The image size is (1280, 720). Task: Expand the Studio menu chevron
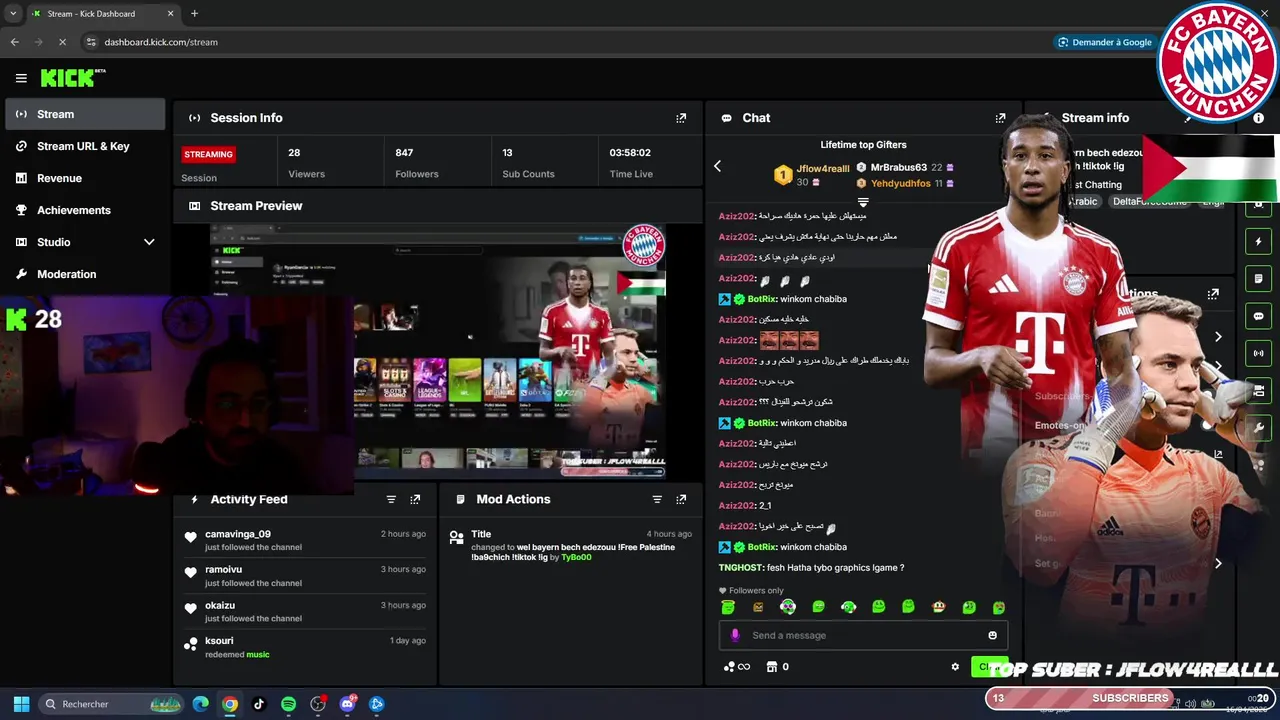coord(149,242)
